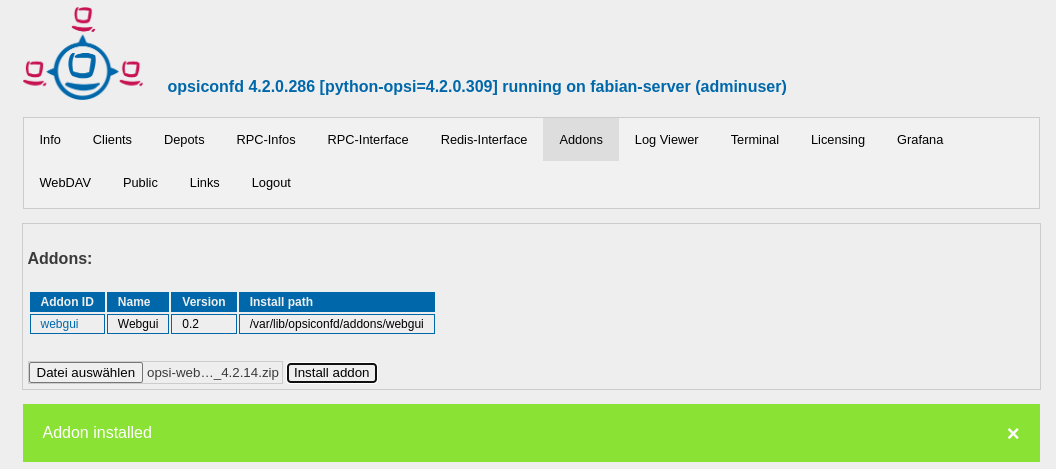Image resolution: width=1056 pixels, height=469 pixels.
Task: Open the Licensing tab
Action: (838, 140)
